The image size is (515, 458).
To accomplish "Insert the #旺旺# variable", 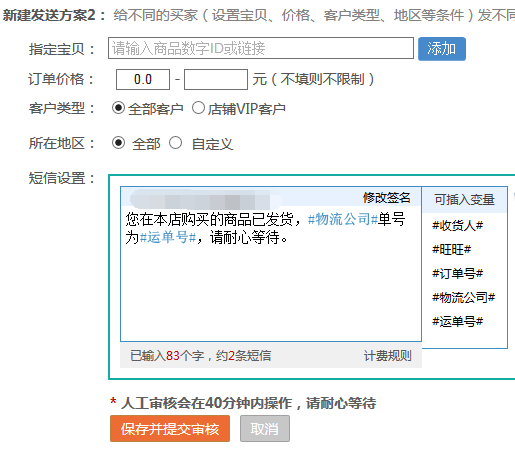I will coord(451,249).
